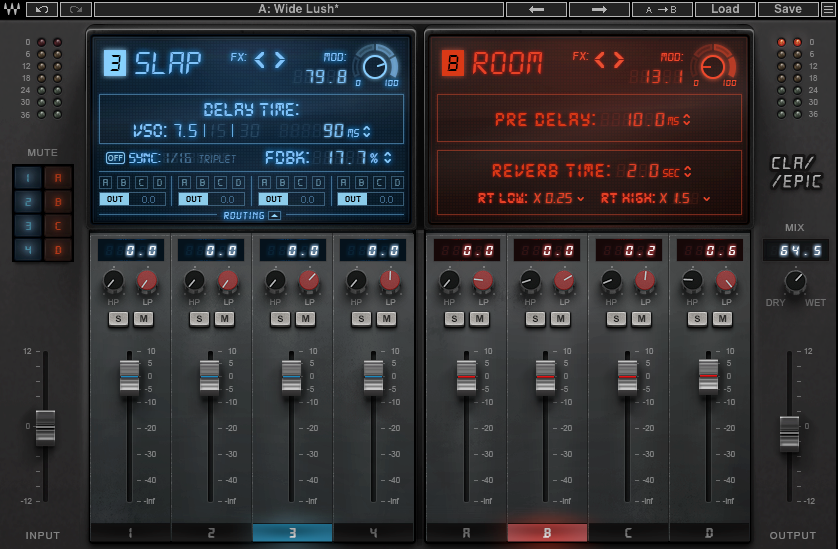Click the red LP knob on reverb channel B
Viewport: 838px width, 549px height.
coord(564,281)
